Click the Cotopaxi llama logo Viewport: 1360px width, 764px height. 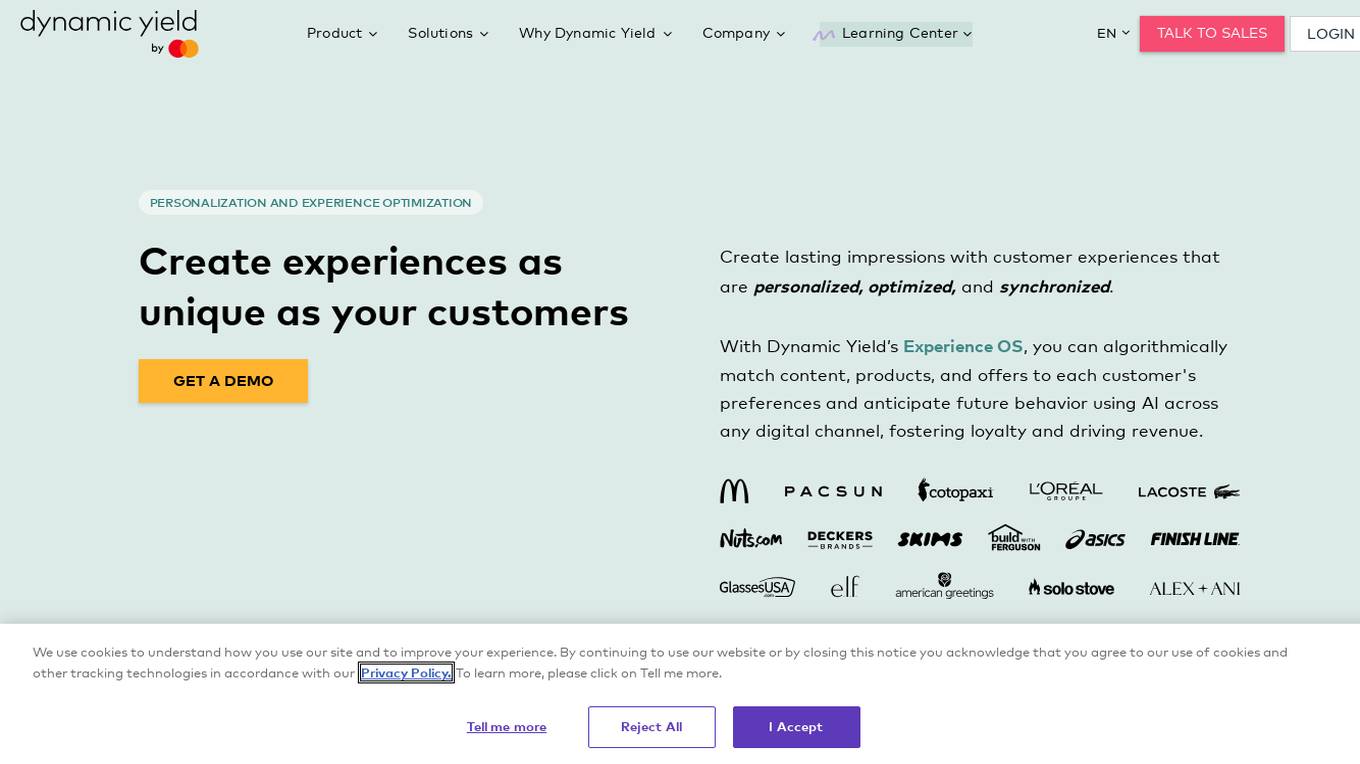(955, 490)
